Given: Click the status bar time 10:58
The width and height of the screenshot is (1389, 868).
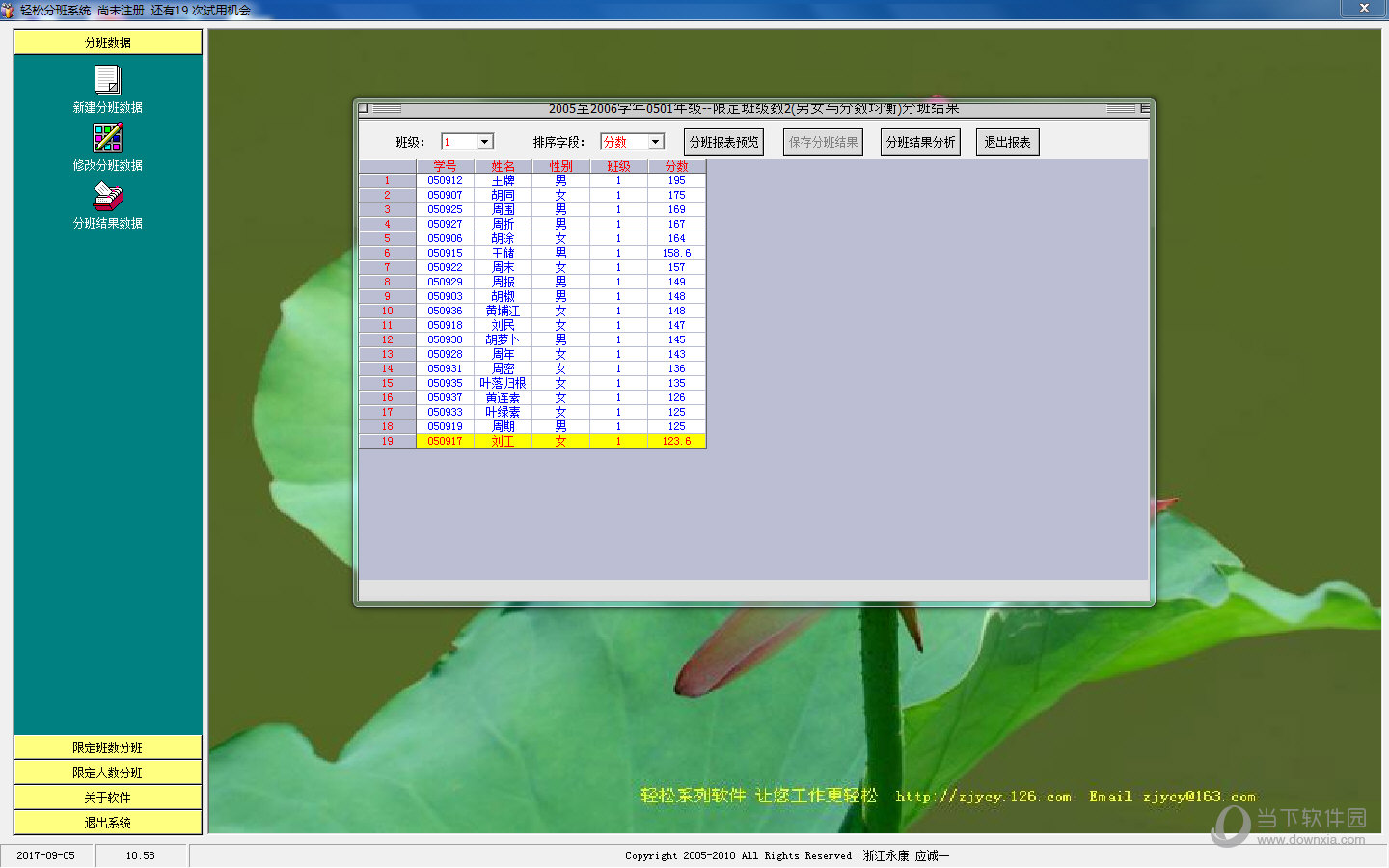Looking at the screenshot, I should click(140, 855).
